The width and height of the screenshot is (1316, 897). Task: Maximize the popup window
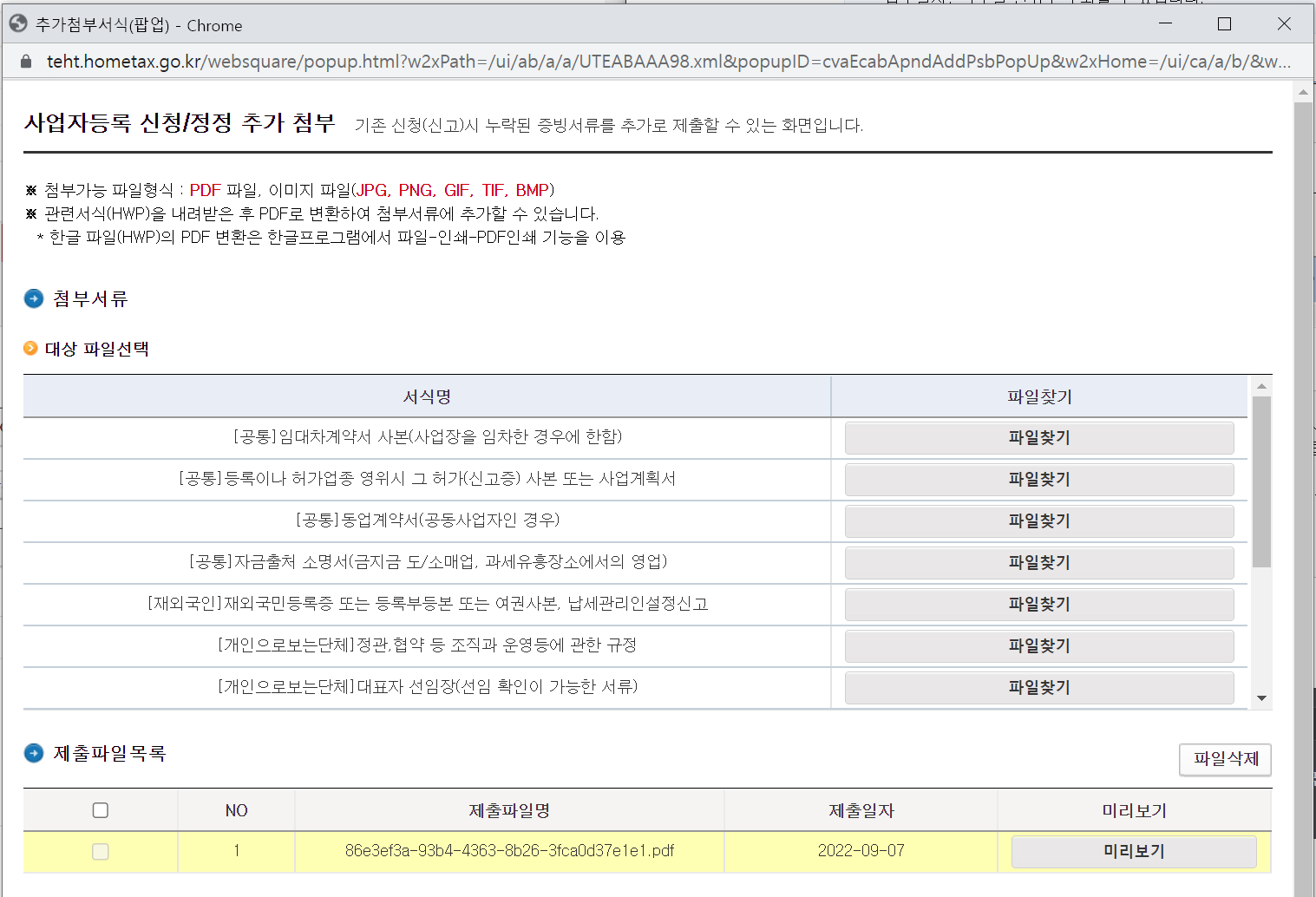(x=1224, y=24)
